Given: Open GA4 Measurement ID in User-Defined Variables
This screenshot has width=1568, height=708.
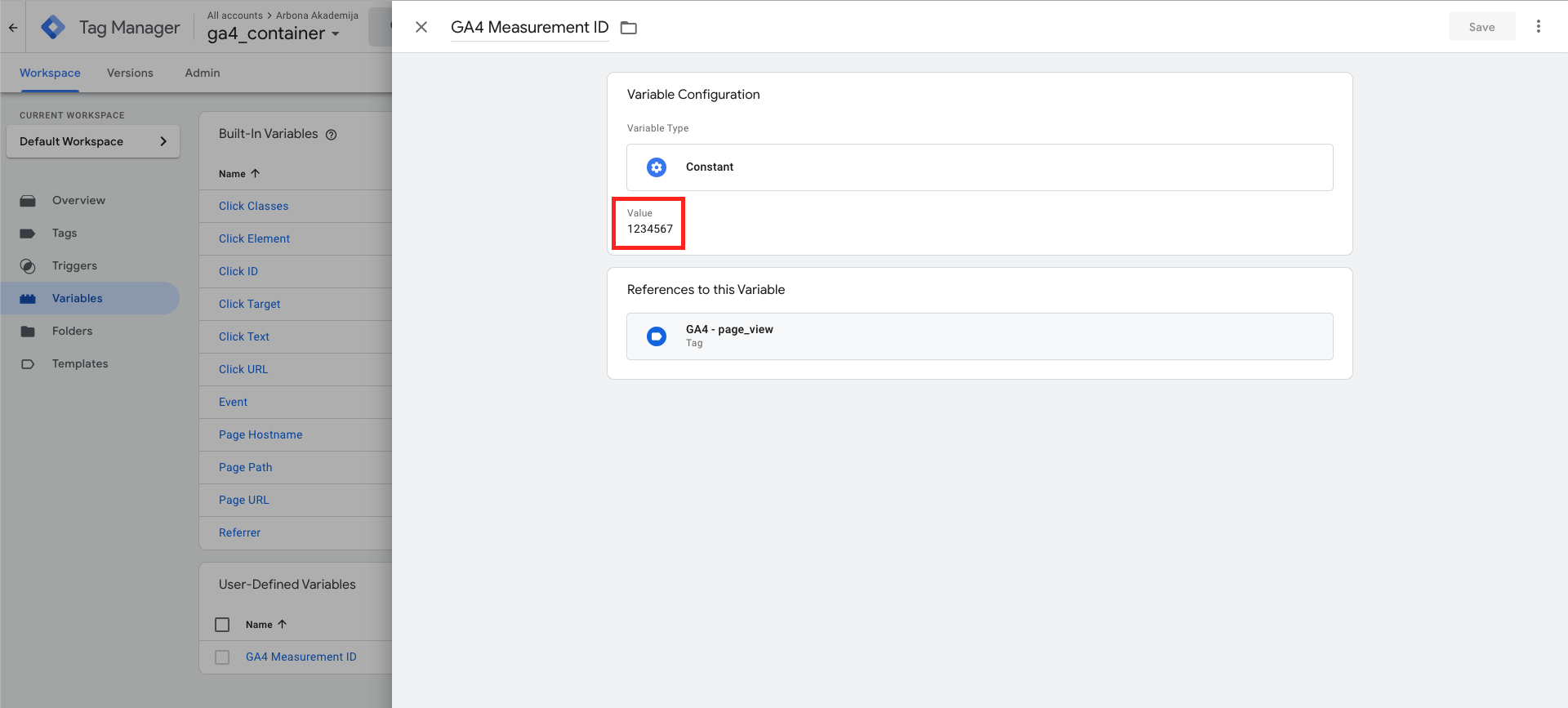Looking at the screenshot, I should pos(301,657).
